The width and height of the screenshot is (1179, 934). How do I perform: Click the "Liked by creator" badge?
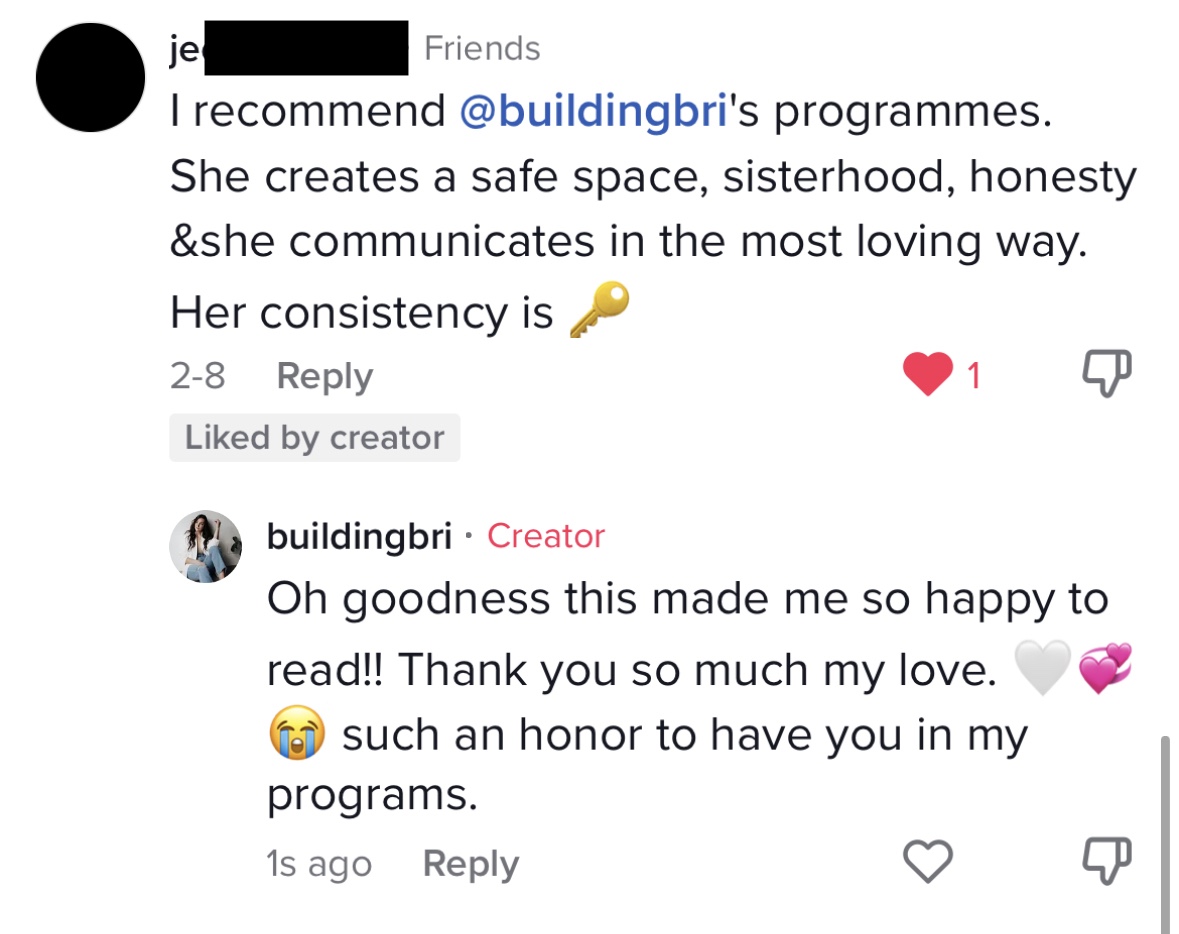click(x=314, y=438)
